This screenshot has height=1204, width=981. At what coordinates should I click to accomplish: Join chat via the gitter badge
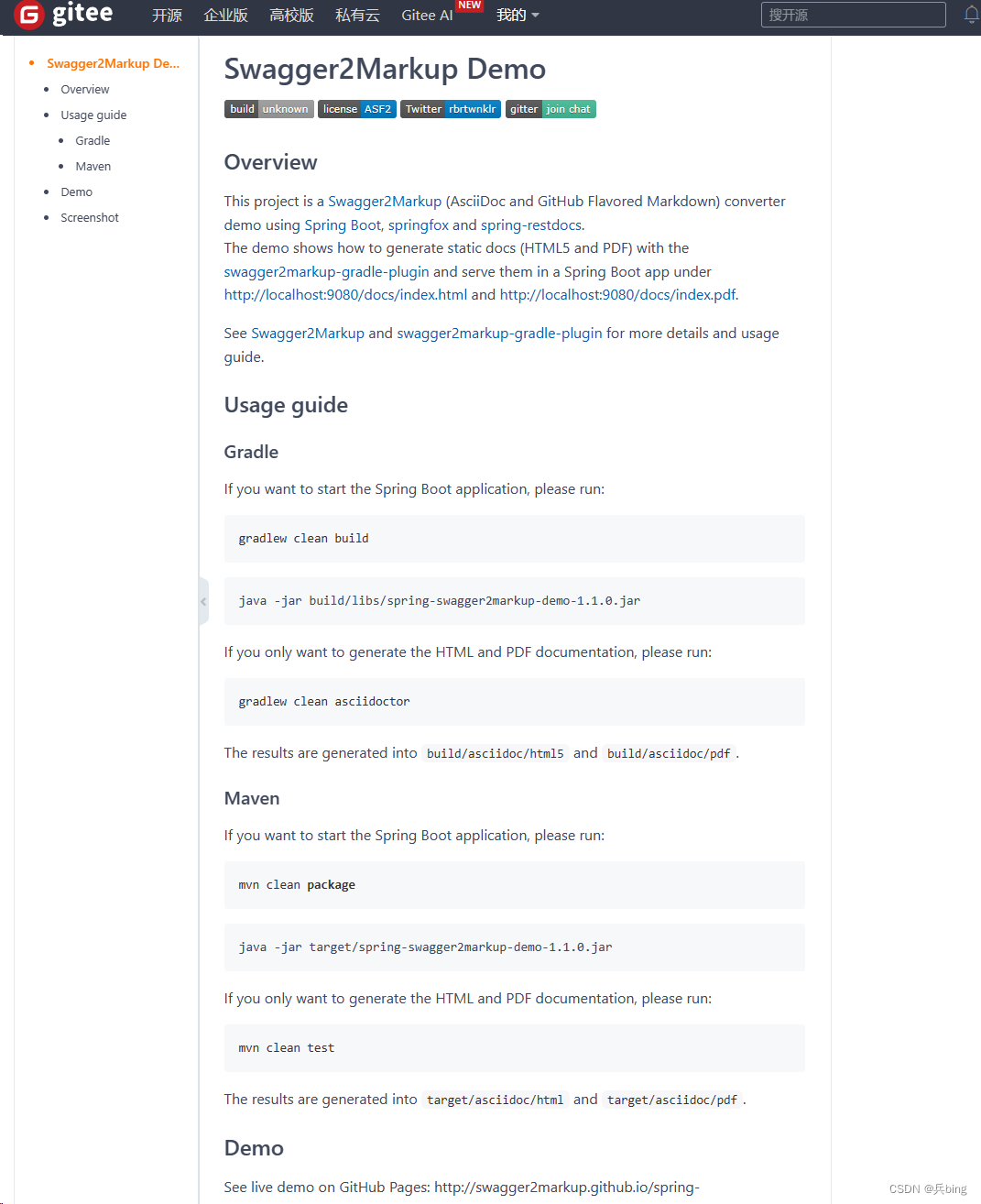[x=550, y=108]
